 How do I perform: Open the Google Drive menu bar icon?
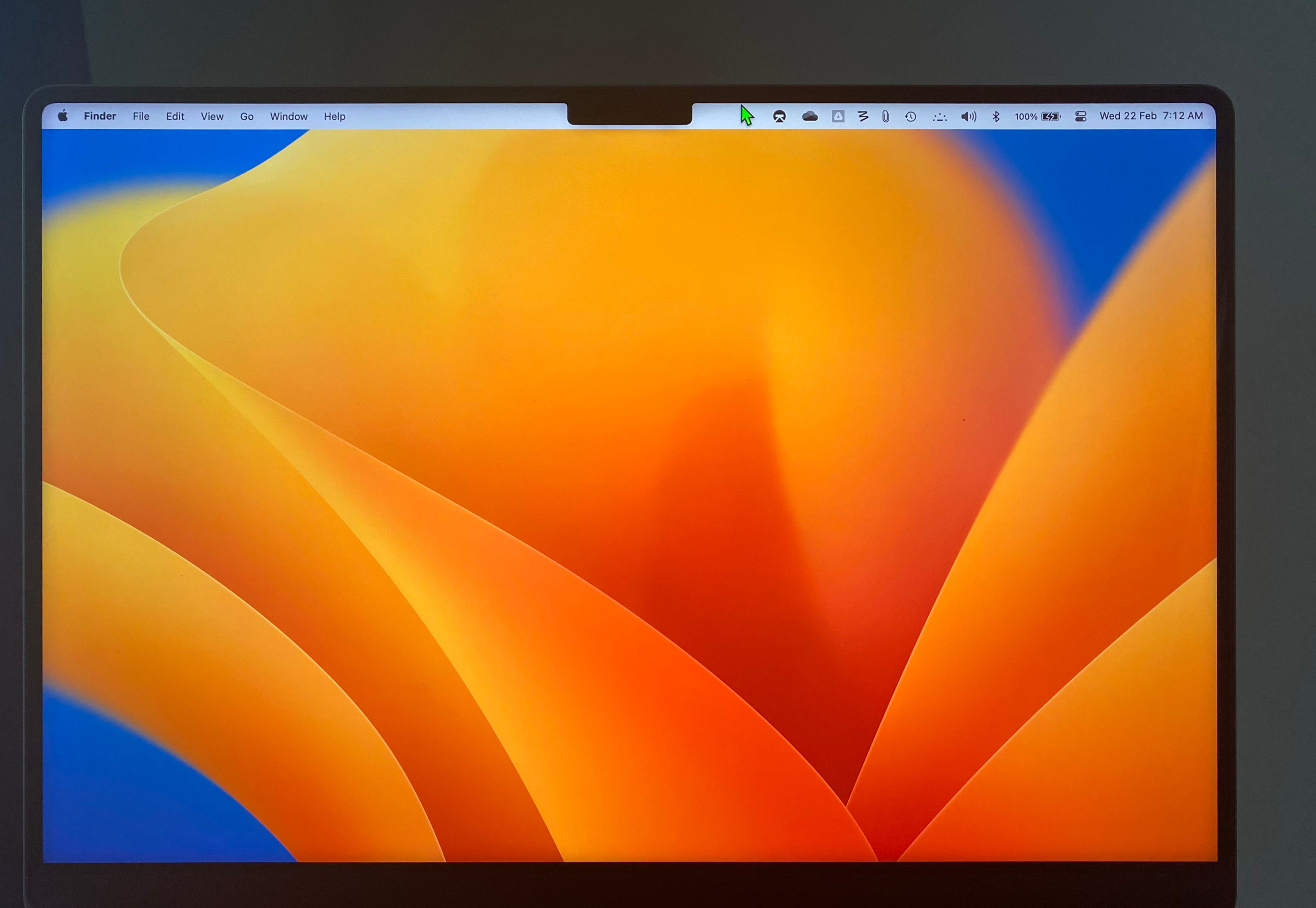coord(838,117)
